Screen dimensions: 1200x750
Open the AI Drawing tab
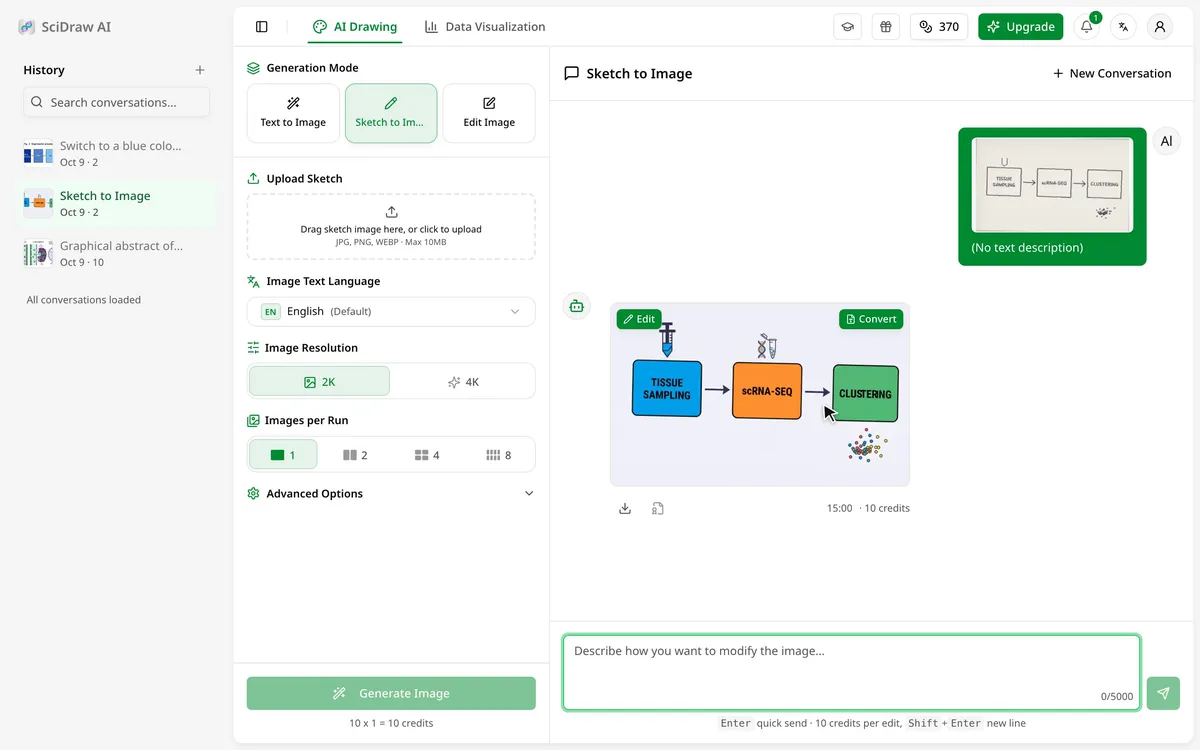coord(355,27)
